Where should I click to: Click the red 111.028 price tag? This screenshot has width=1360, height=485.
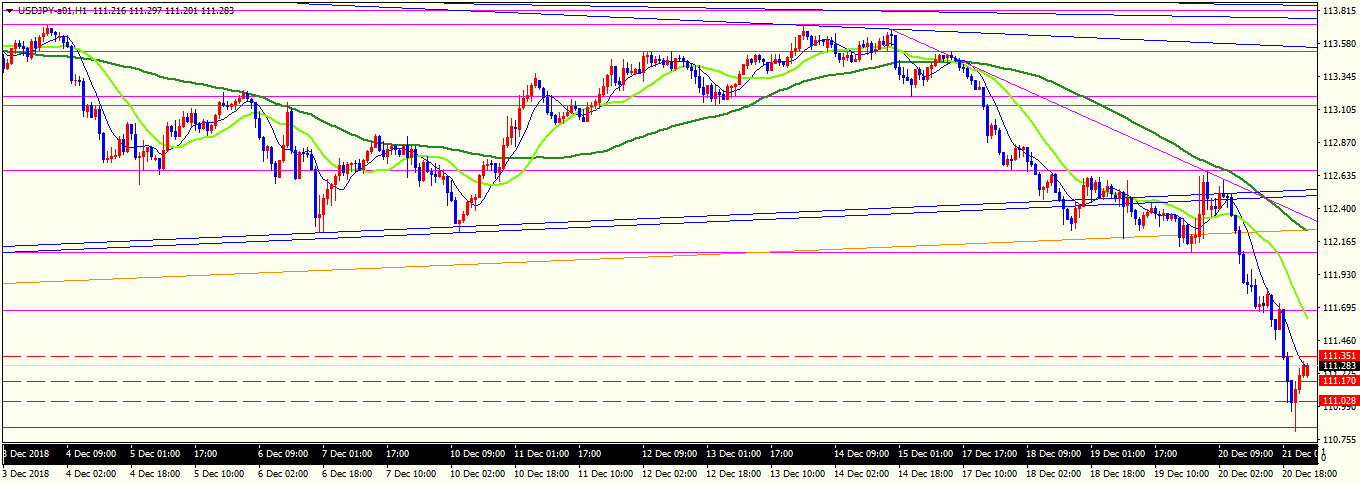tap(1339, 401)
